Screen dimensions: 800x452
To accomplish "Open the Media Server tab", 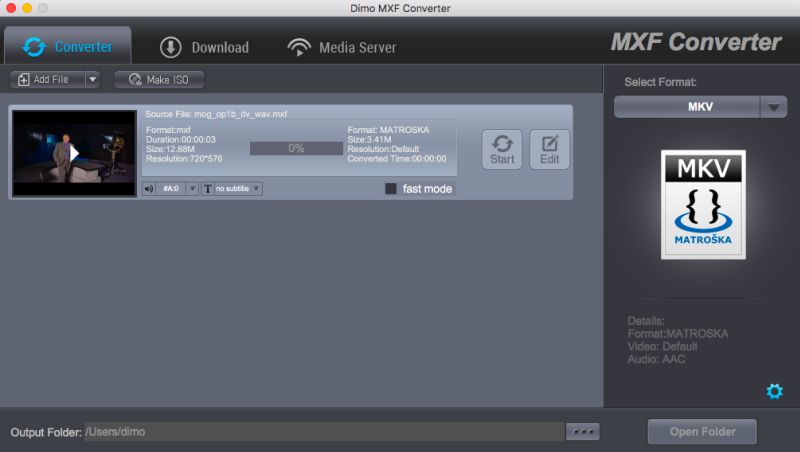I will point(341,47).
